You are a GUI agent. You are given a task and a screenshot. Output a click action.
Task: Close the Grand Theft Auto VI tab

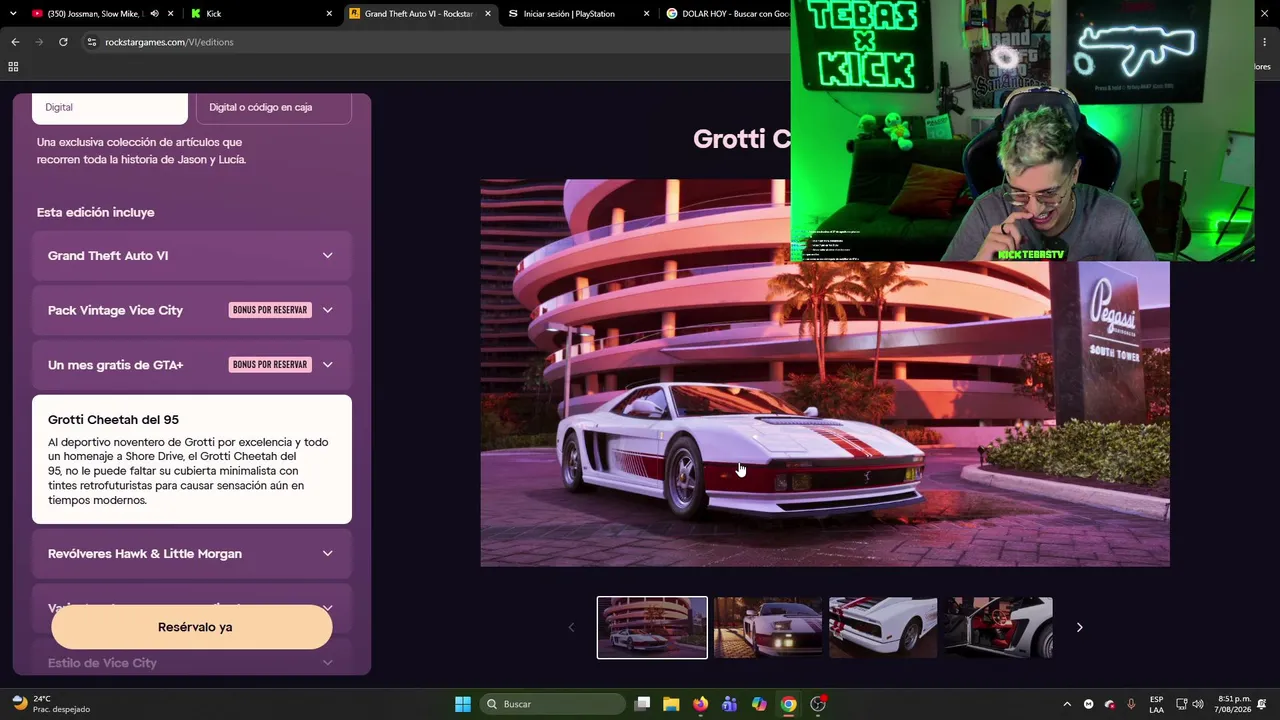[x=488, y=14]
